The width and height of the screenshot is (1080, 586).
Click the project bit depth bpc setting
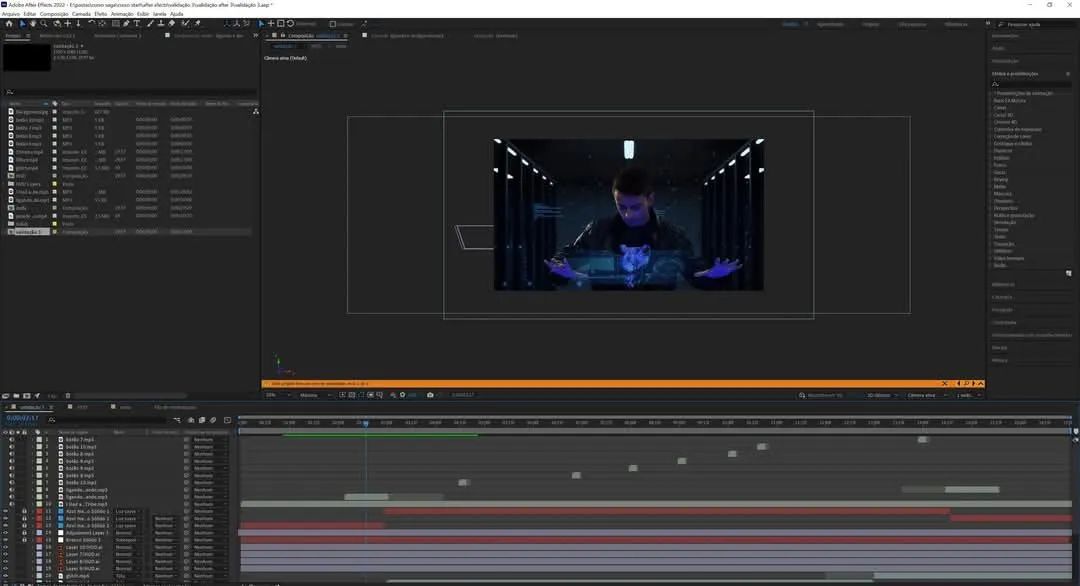coord(52,396)
